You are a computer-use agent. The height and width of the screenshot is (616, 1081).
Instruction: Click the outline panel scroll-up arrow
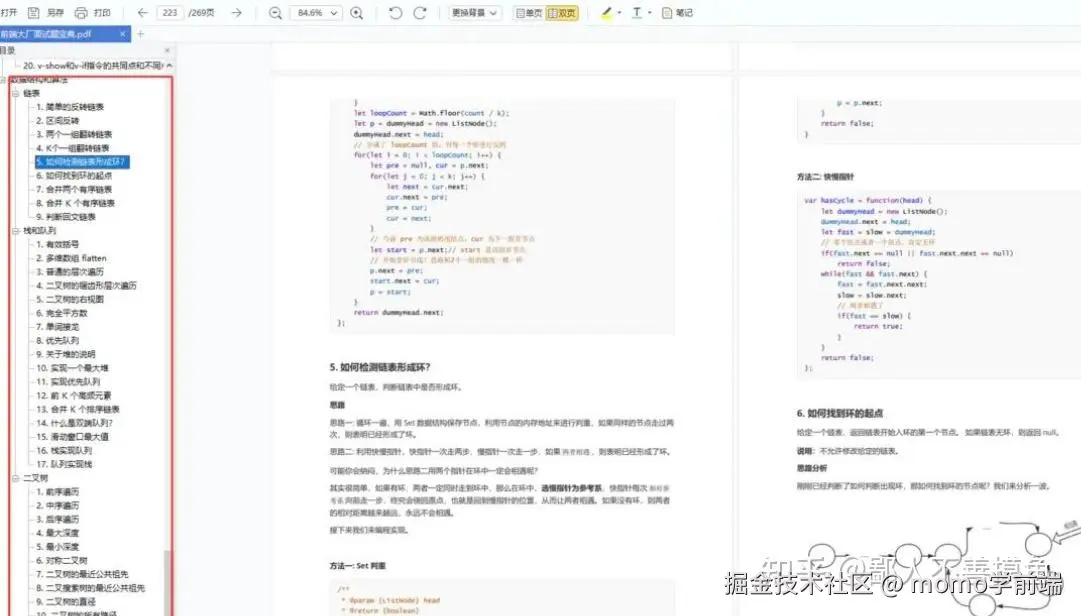tap(169, 65)
